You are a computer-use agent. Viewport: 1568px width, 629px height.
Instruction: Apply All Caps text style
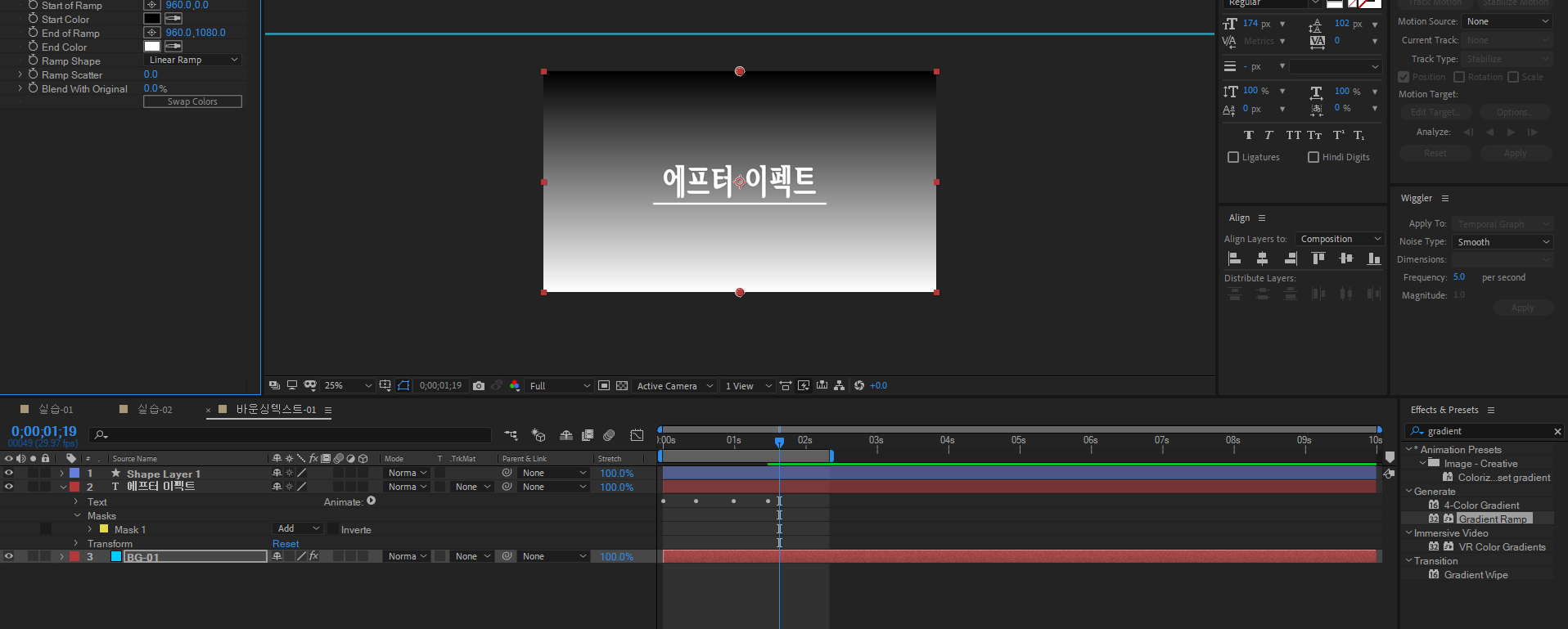1293,135
